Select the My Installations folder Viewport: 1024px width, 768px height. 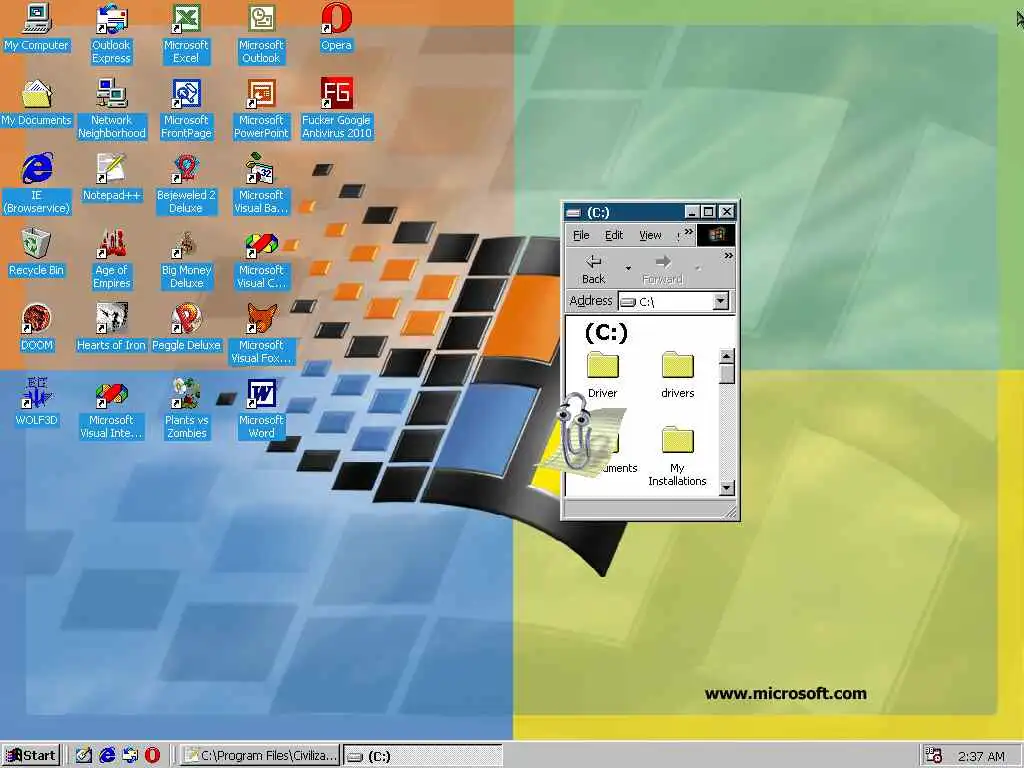point(677,456)
